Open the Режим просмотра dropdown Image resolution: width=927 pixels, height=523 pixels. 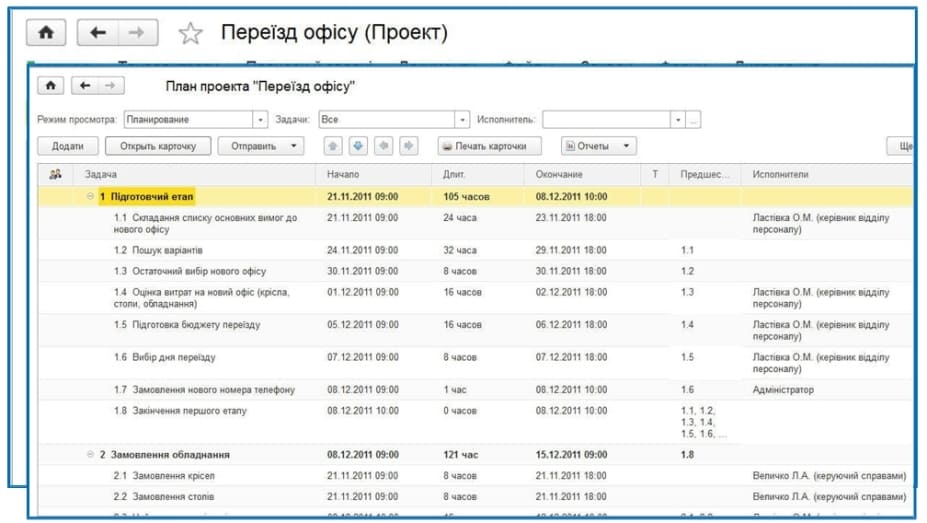click(261, 120)
